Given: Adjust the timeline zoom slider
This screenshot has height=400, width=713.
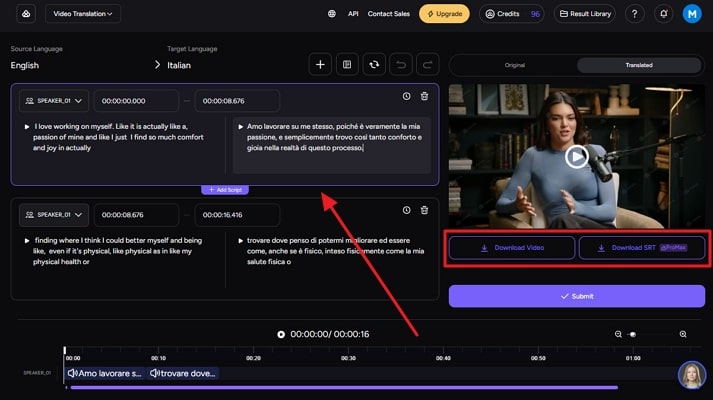Looking at the screenshot, I should pyautogui.click(x=633, y=334).
